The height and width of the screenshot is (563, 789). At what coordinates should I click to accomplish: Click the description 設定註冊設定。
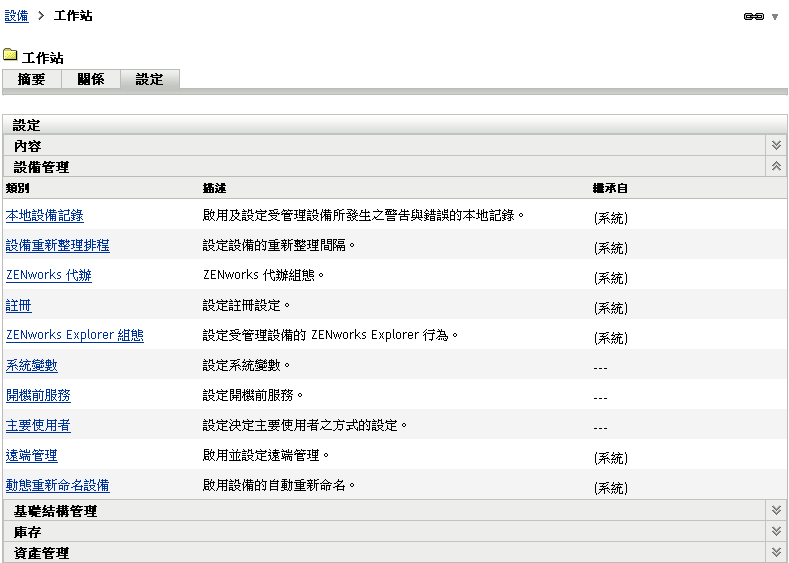tap(247, 305)
